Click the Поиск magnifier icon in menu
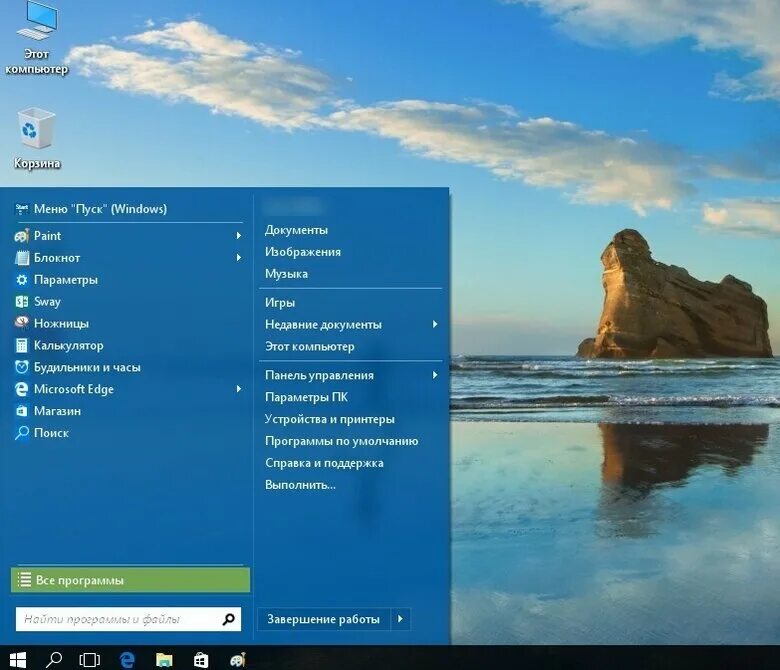The width and height of the screenshot is (780, 670). pos(21,433)
